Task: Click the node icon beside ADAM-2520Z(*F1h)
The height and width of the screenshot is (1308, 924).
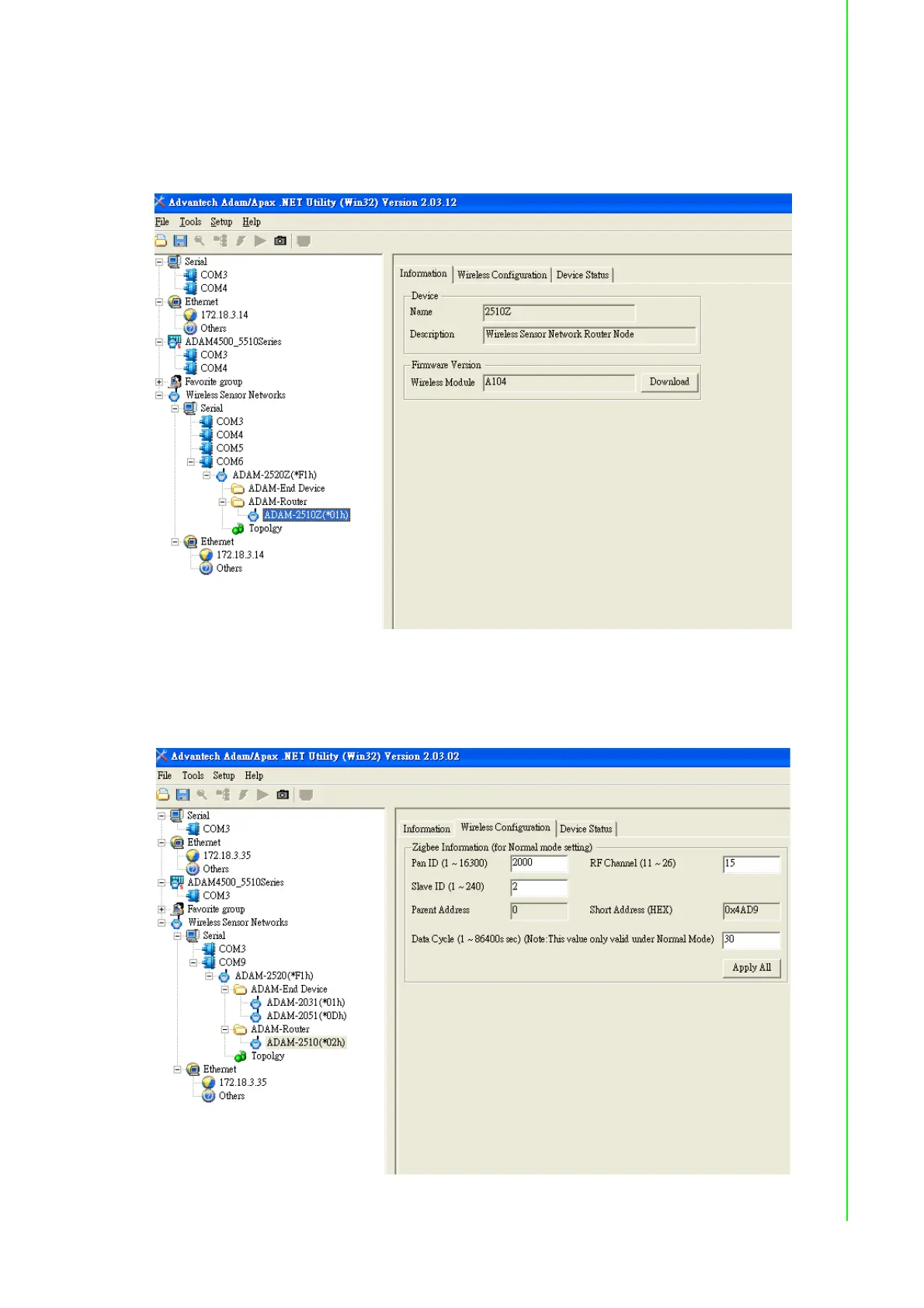Action: click(222, 475)
